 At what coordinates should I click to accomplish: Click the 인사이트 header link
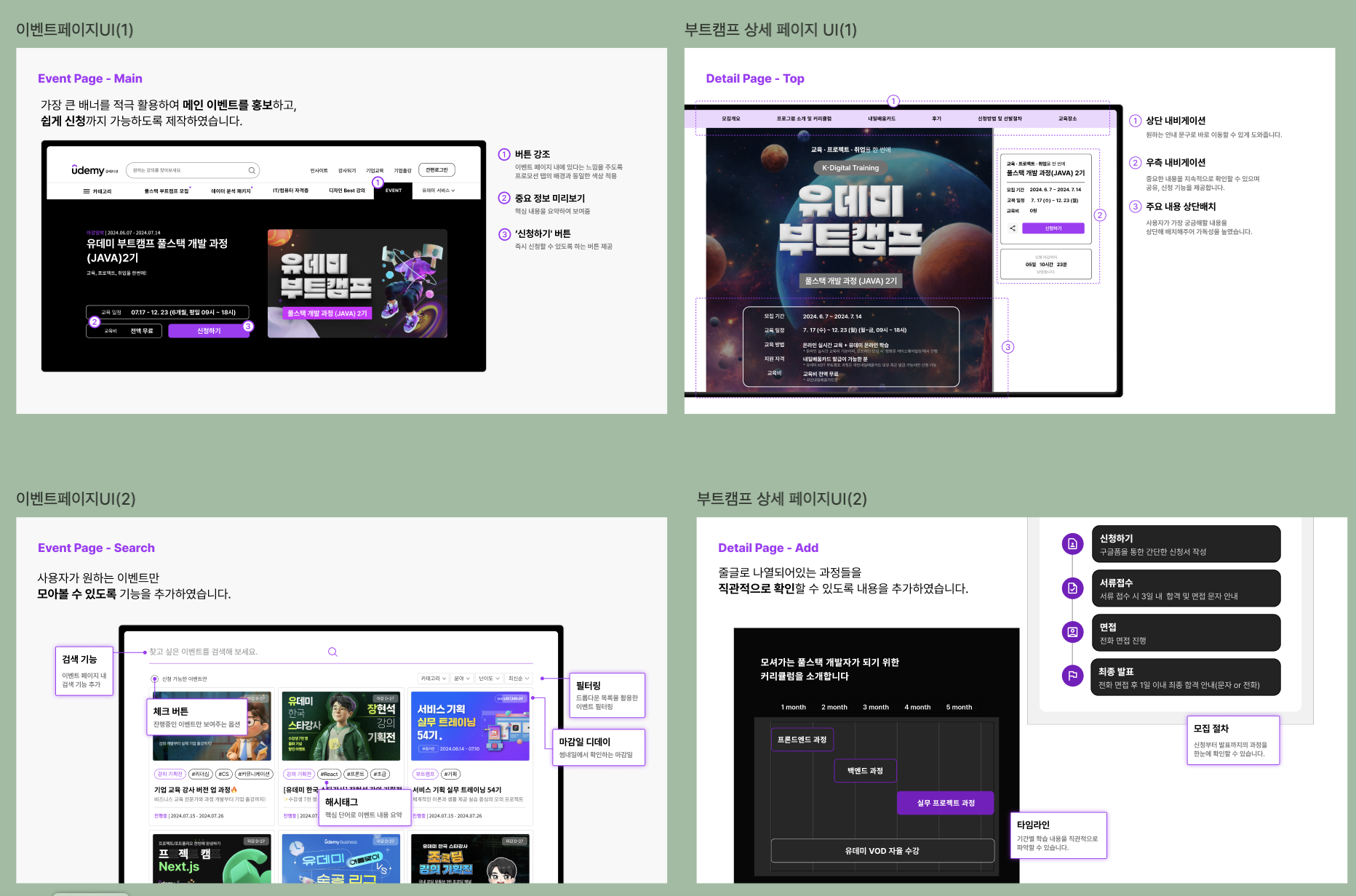point(319,171)
